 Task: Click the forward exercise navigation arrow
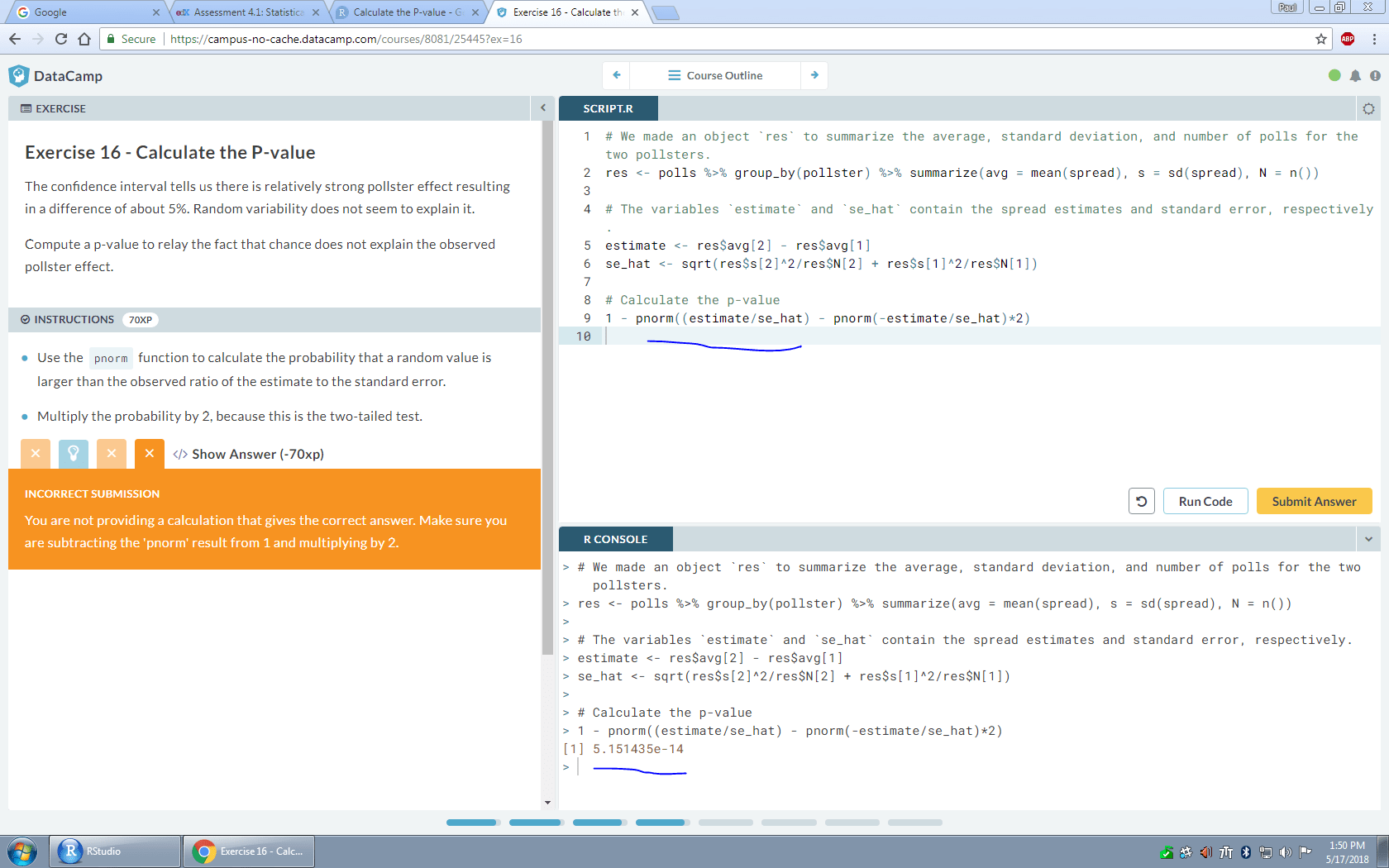click(x=815, y=75)
